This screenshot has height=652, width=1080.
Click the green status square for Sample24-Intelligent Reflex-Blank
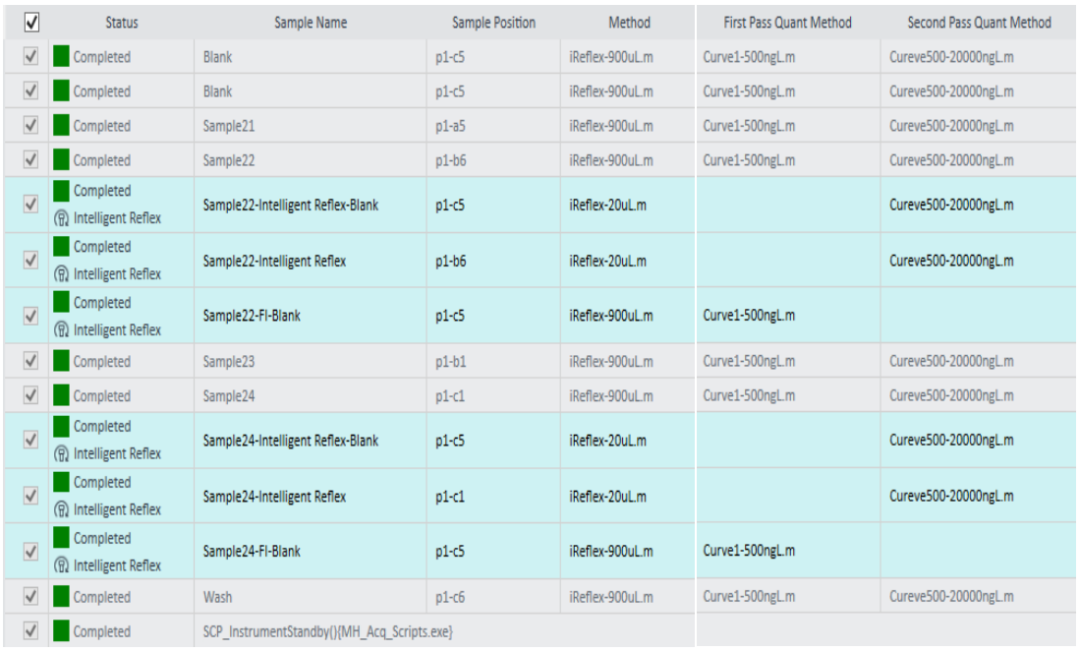61,426
